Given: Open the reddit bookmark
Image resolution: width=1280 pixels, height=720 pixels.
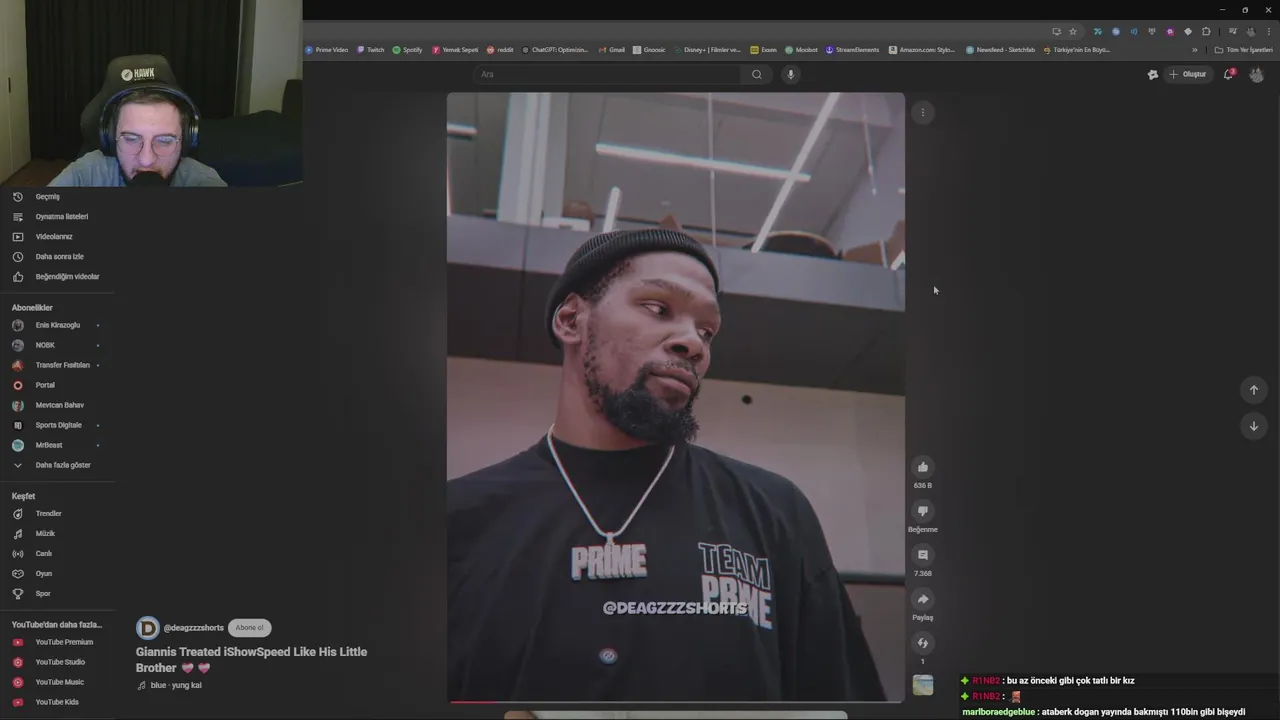Looking at the screenshot, I should point(500,50).
